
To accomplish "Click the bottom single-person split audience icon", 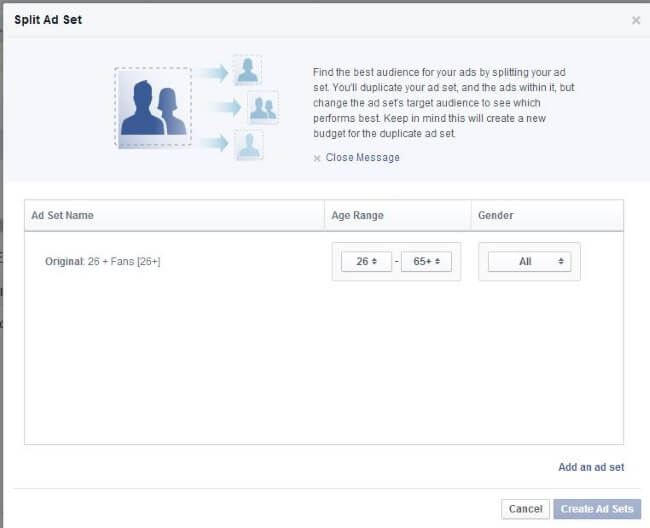I will point(247,144).
